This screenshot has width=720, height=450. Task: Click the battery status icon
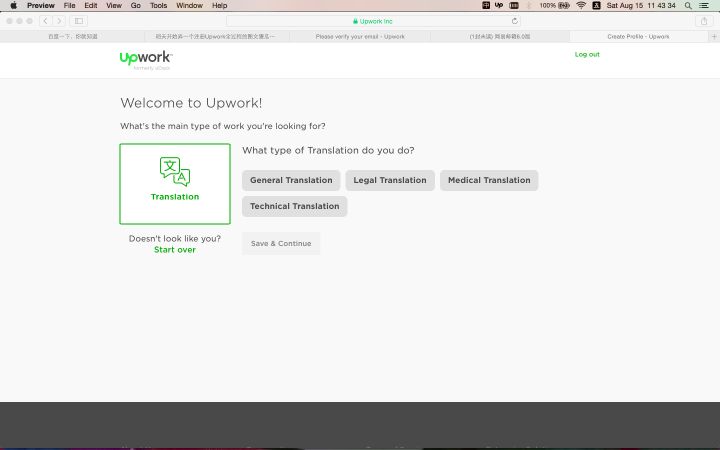[x=555, y=6]
